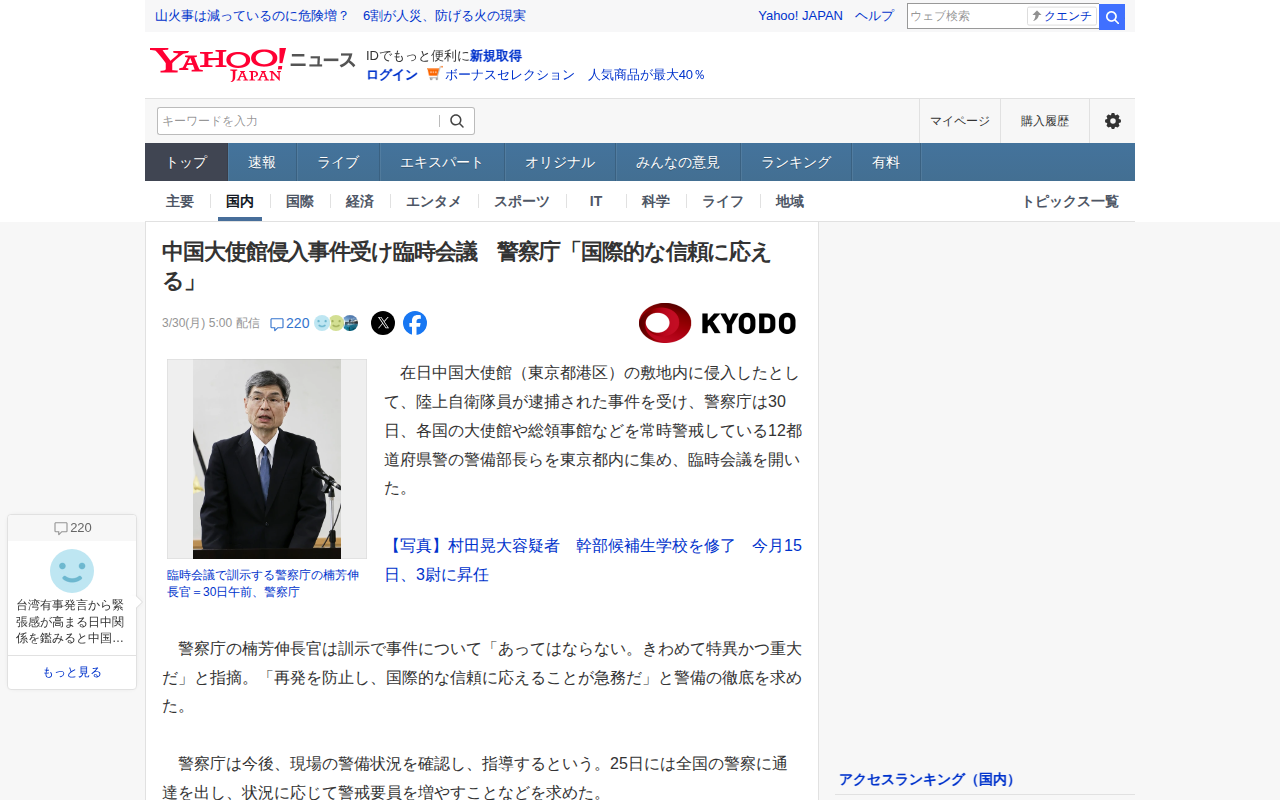Select the IT category

click(x=596, y=201)
